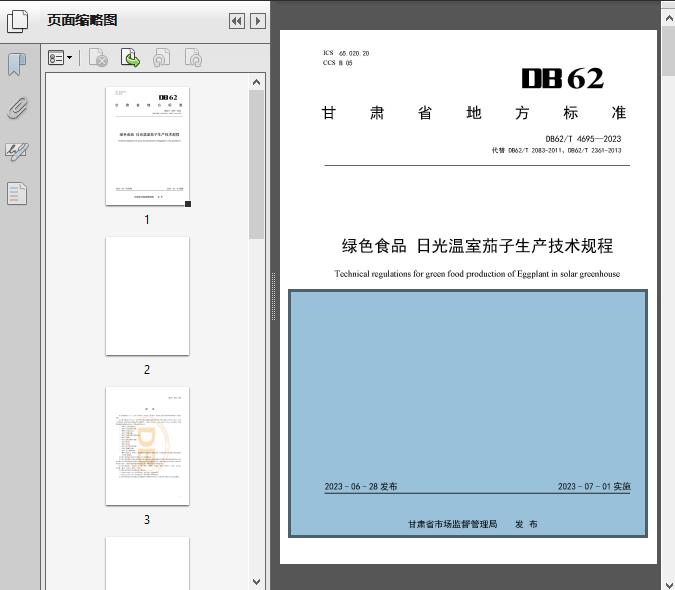The height and width of the screenshot is (590, 675).
Task: Open thumbnail options dropdown menu
Action: [x=60, y=58]
